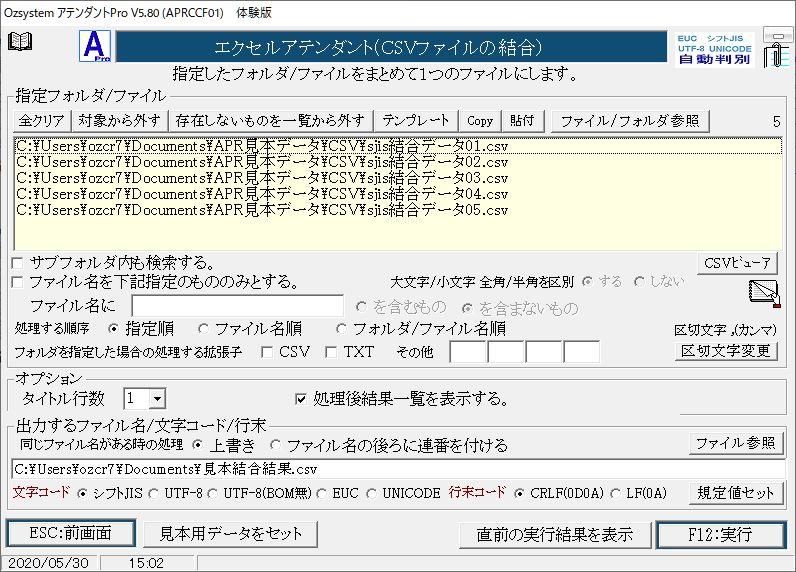796x572 pixels.
Task: Click the notepad eraser icon below CSVビューア
Action: click(x=764, y=293)
